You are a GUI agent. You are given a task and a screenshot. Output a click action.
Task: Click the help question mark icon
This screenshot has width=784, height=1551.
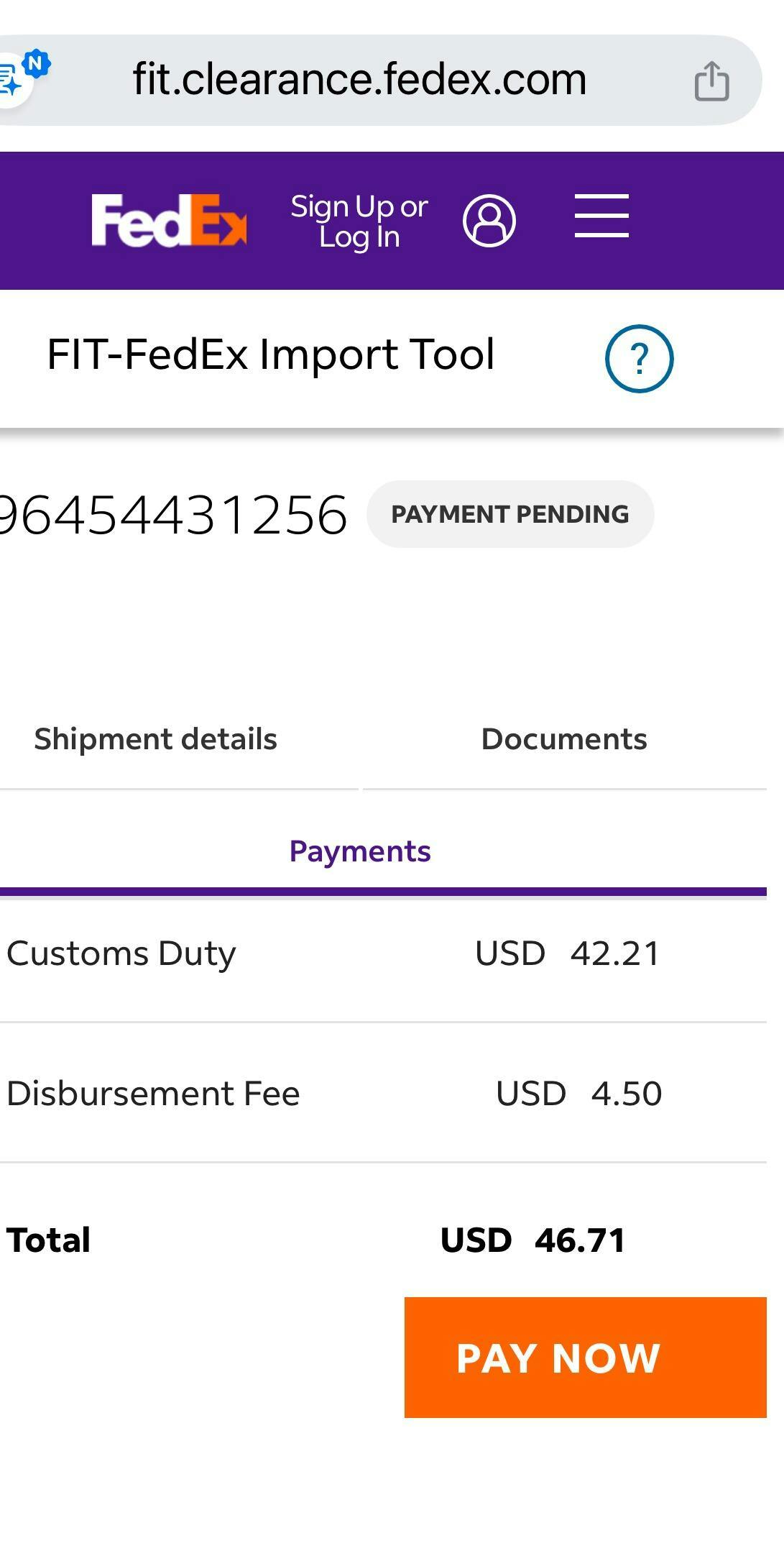click(x=639, y=358)
